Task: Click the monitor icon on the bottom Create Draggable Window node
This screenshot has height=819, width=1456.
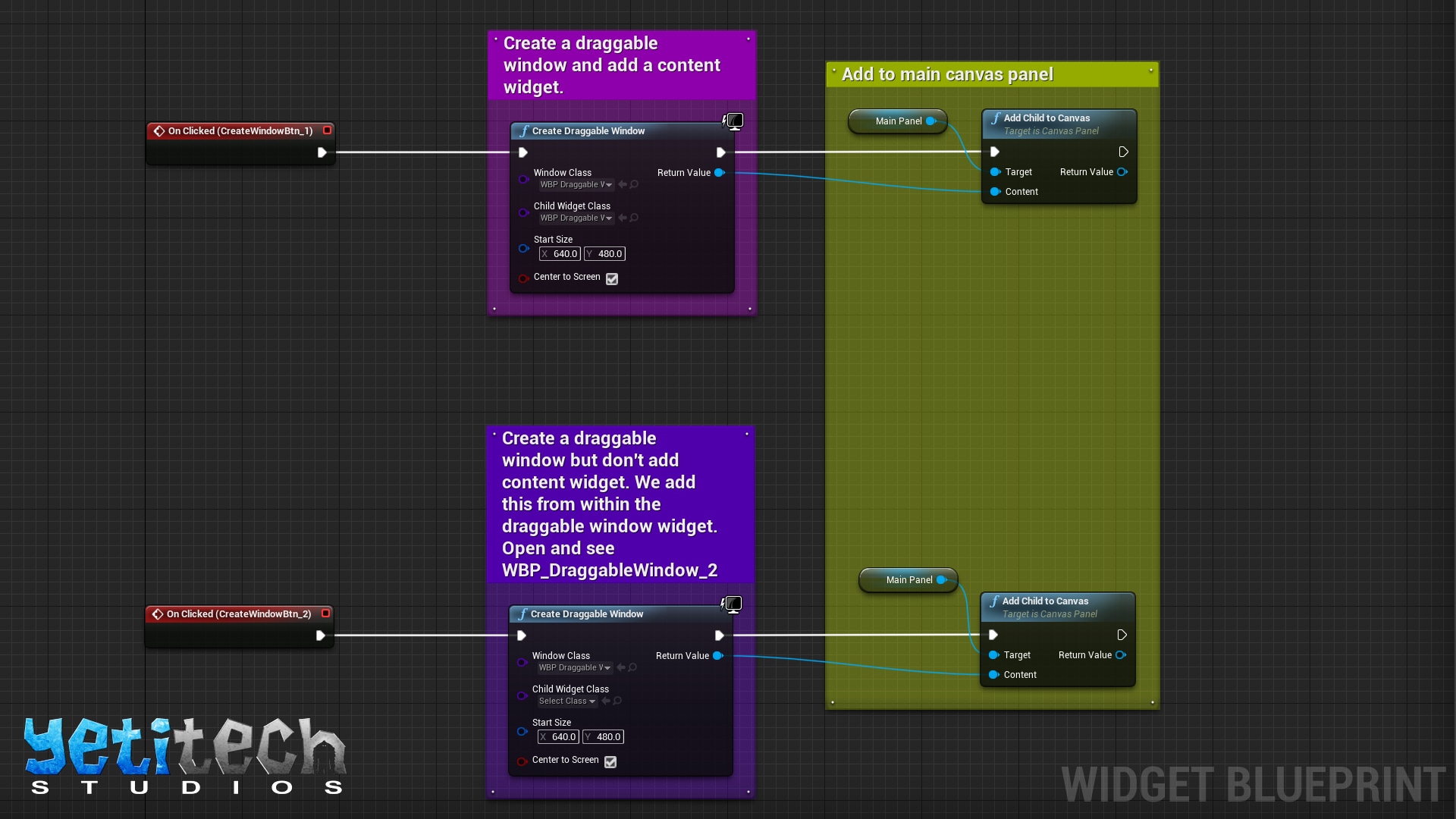Action: click(x=732, y=604)
